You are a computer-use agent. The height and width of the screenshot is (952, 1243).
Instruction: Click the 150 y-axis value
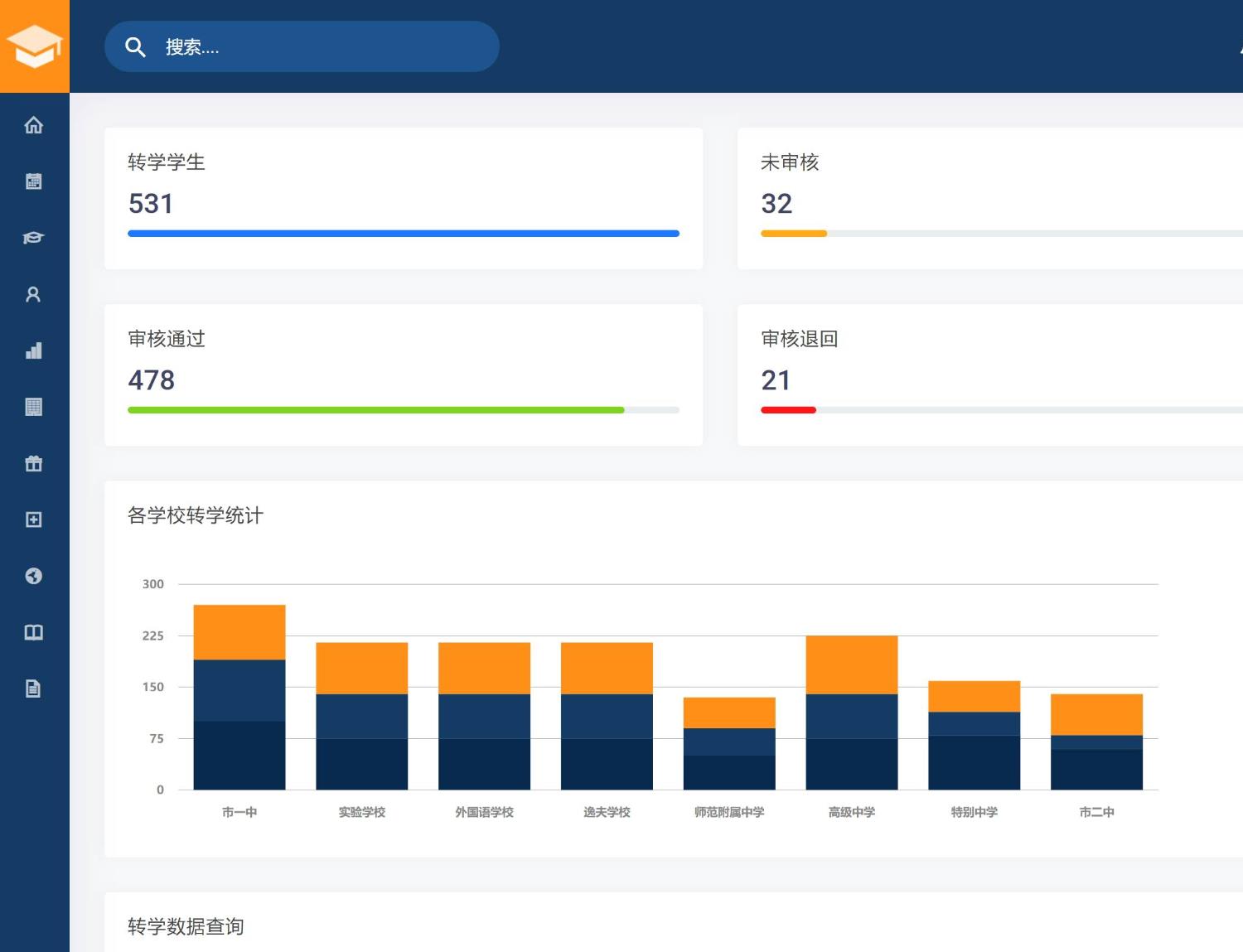click(x=153, y=687)
